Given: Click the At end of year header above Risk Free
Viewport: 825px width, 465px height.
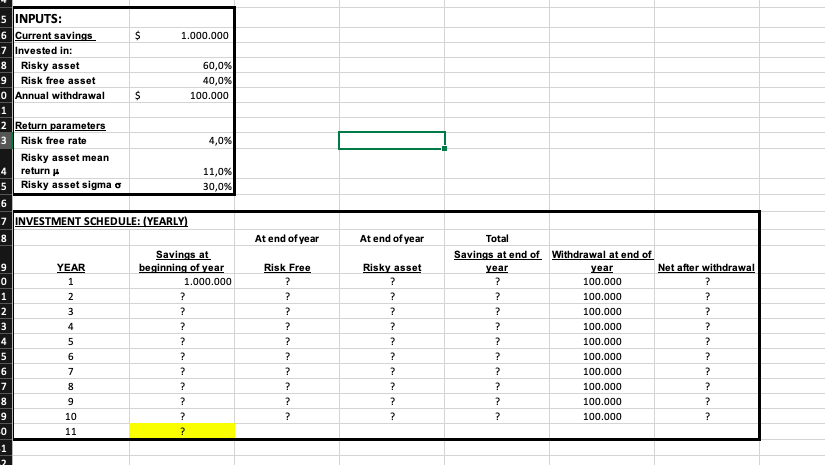Looking at the screenshot, I should (287, 238).
